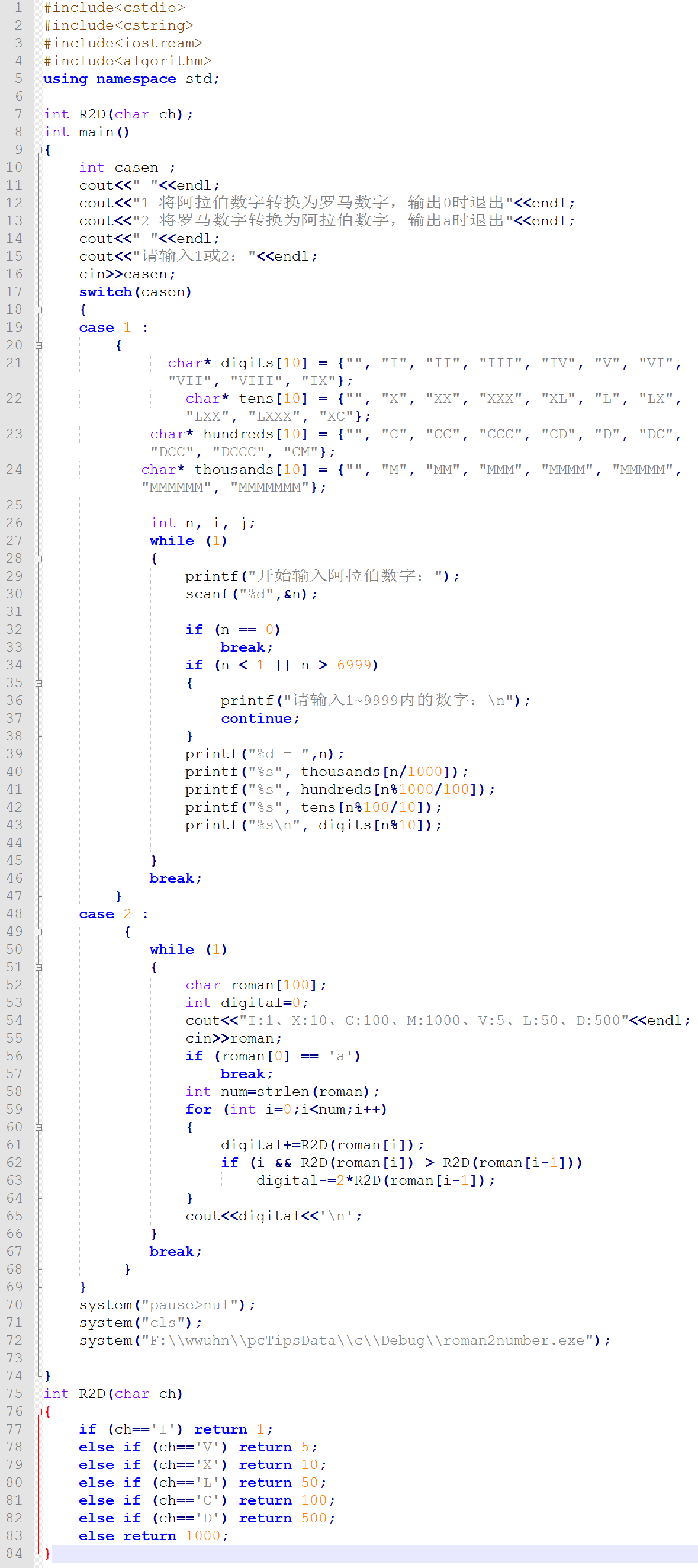Click the 'if (n == 0)' condition
Viewport: 698px width, 1568px height.
pos(233,629)
